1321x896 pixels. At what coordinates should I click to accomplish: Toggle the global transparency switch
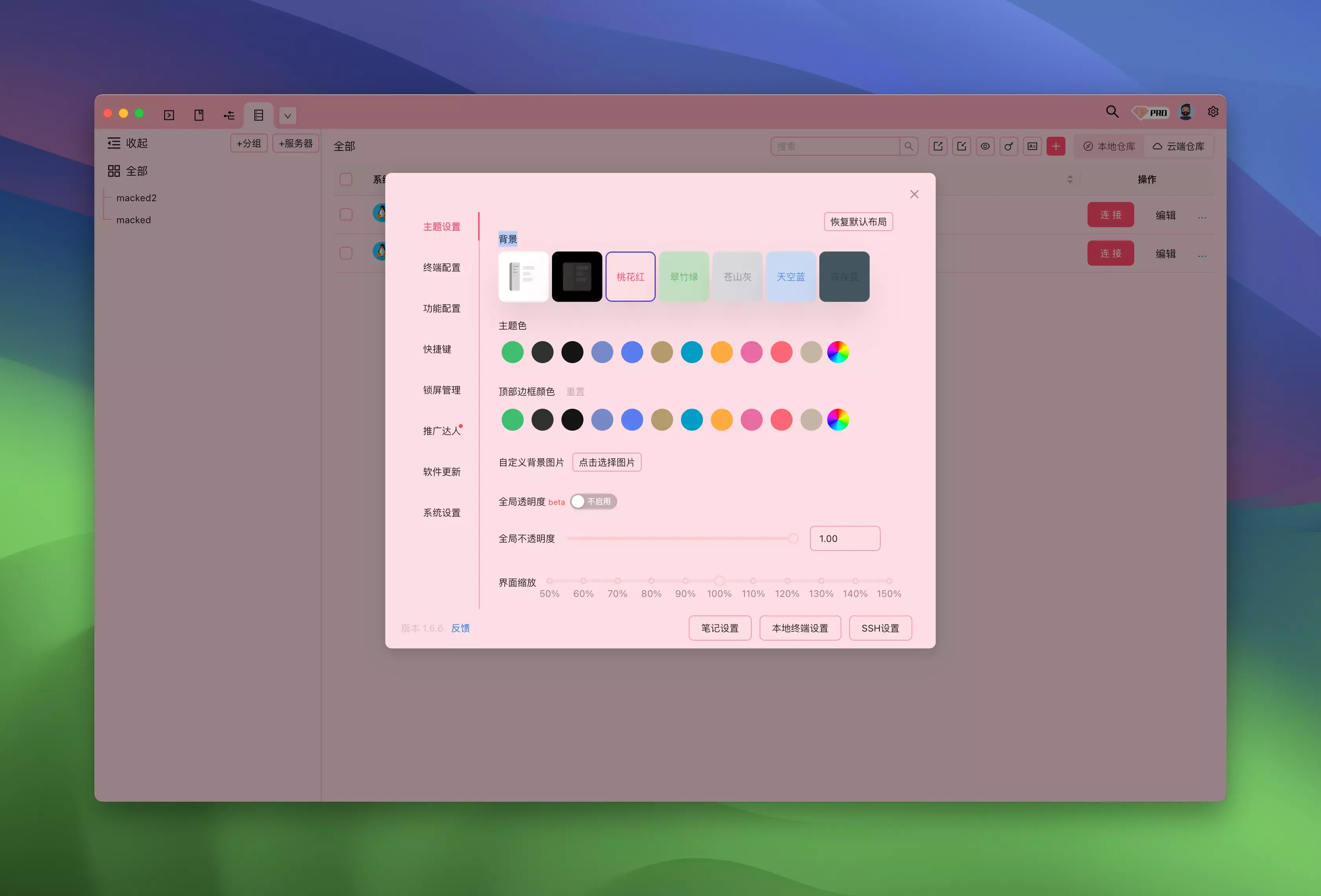[593, 502]
